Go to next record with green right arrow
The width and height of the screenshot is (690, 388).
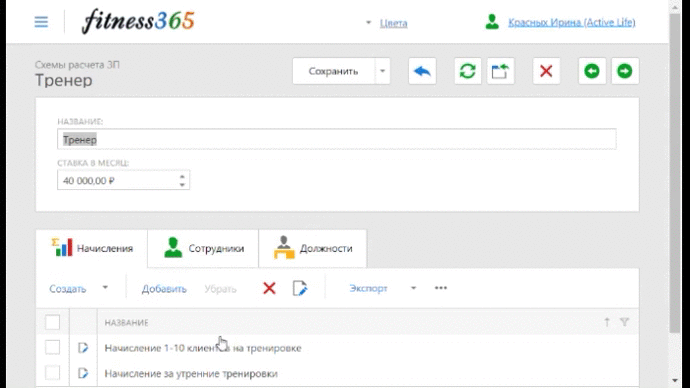pos(625,71)
